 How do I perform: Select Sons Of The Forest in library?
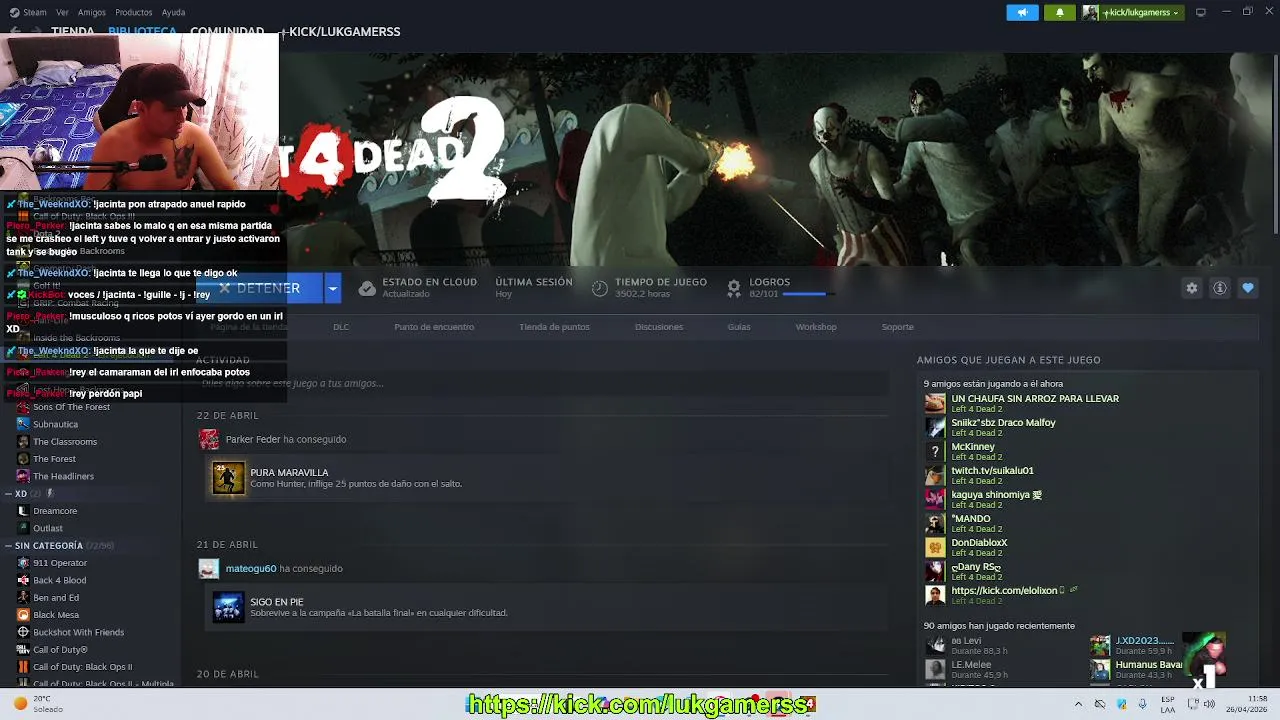(x=71, y=407)
